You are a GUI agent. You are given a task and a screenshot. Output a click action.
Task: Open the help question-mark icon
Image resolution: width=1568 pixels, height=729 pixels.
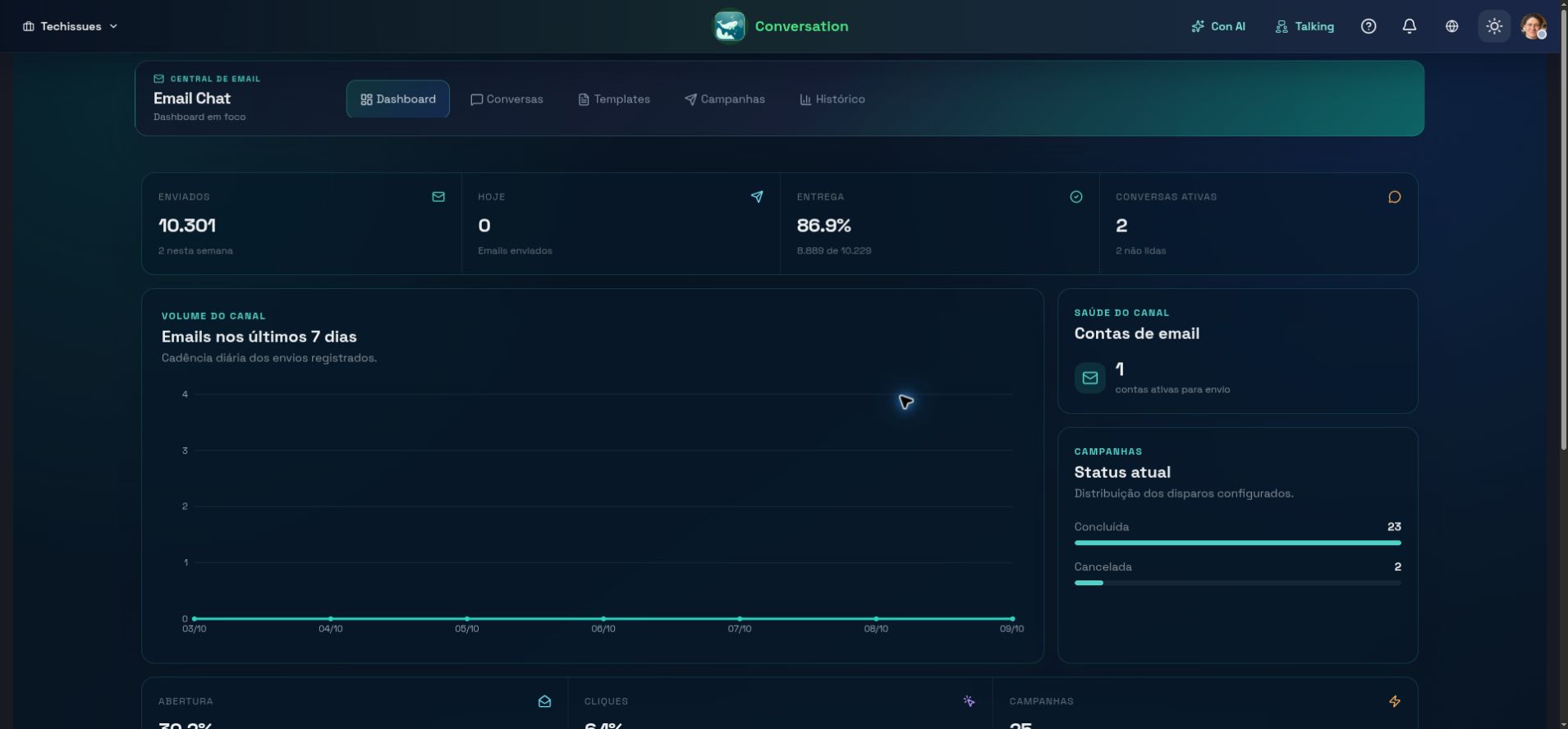(x=1369, y=26)
